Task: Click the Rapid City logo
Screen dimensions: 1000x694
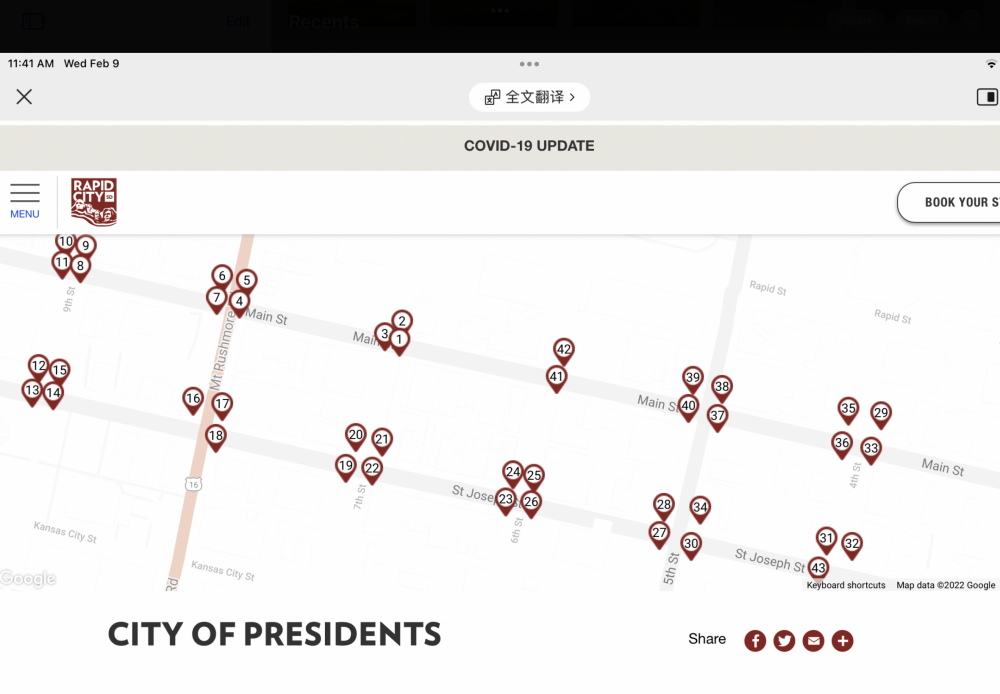Action: coord(94,202)
